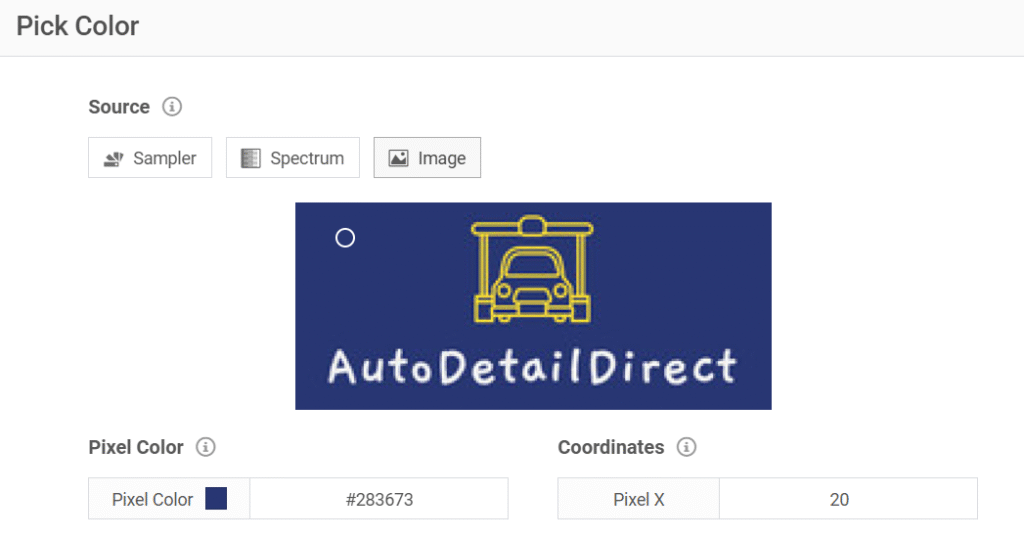Click the Coordinates heading text
The width and height of the screenshot is (1024, 538).
(610, 447)
